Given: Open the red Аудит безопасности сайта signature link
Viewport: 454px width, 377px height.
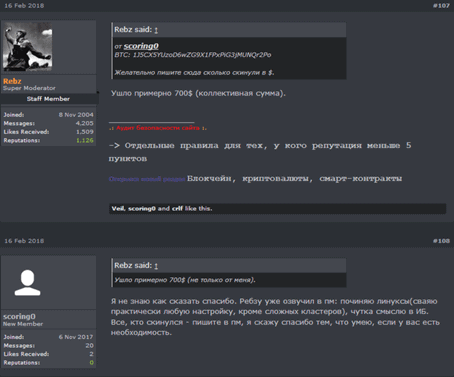Looking at the screenshot, I should (158, 128).
